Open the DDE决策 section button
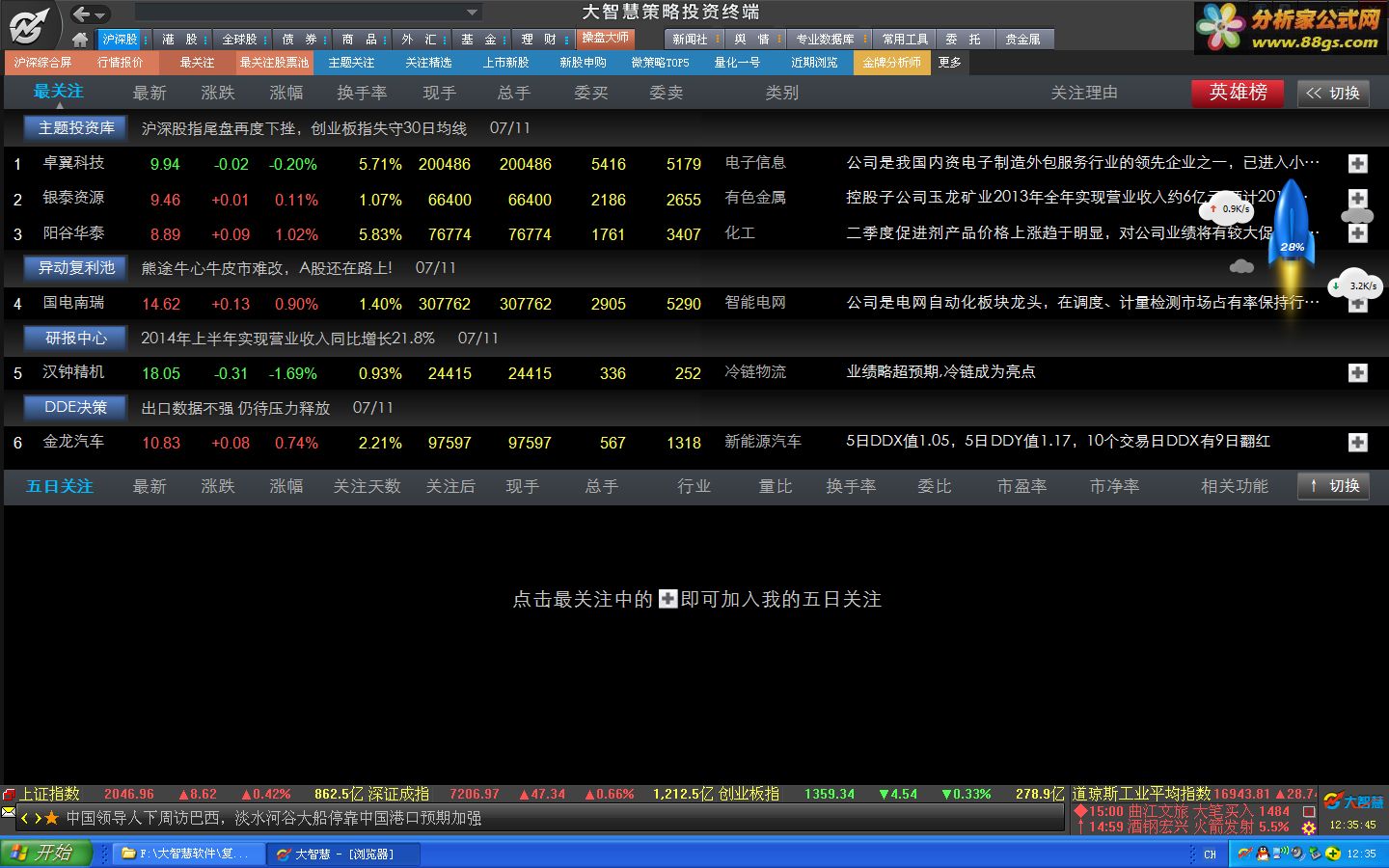The width and height of the screenshot is (1389, 868). pos(76,408)
